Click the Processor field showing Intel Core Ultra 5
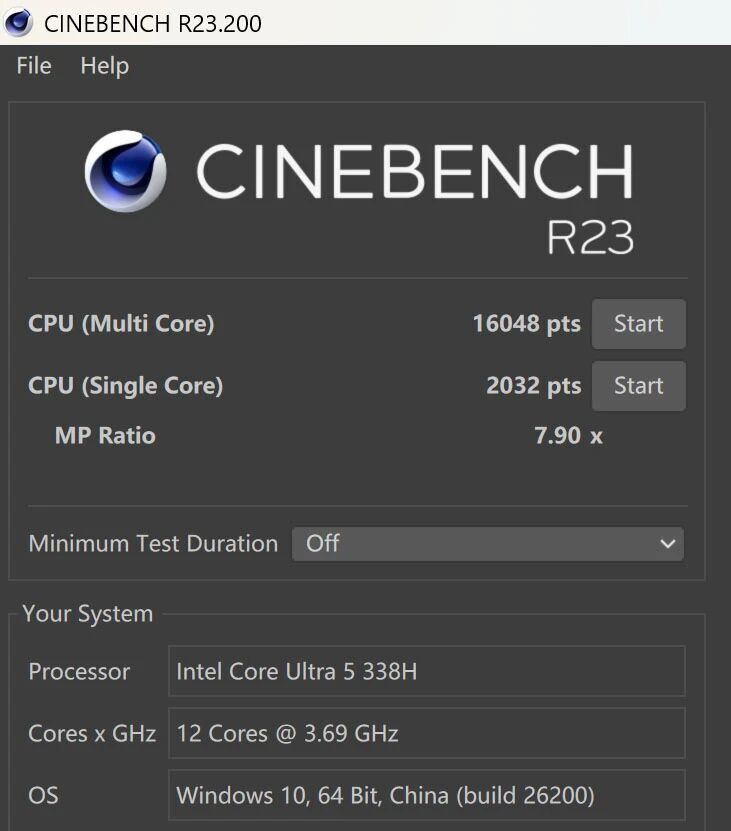This screenshot has height=831, width=731. (426, 671)
